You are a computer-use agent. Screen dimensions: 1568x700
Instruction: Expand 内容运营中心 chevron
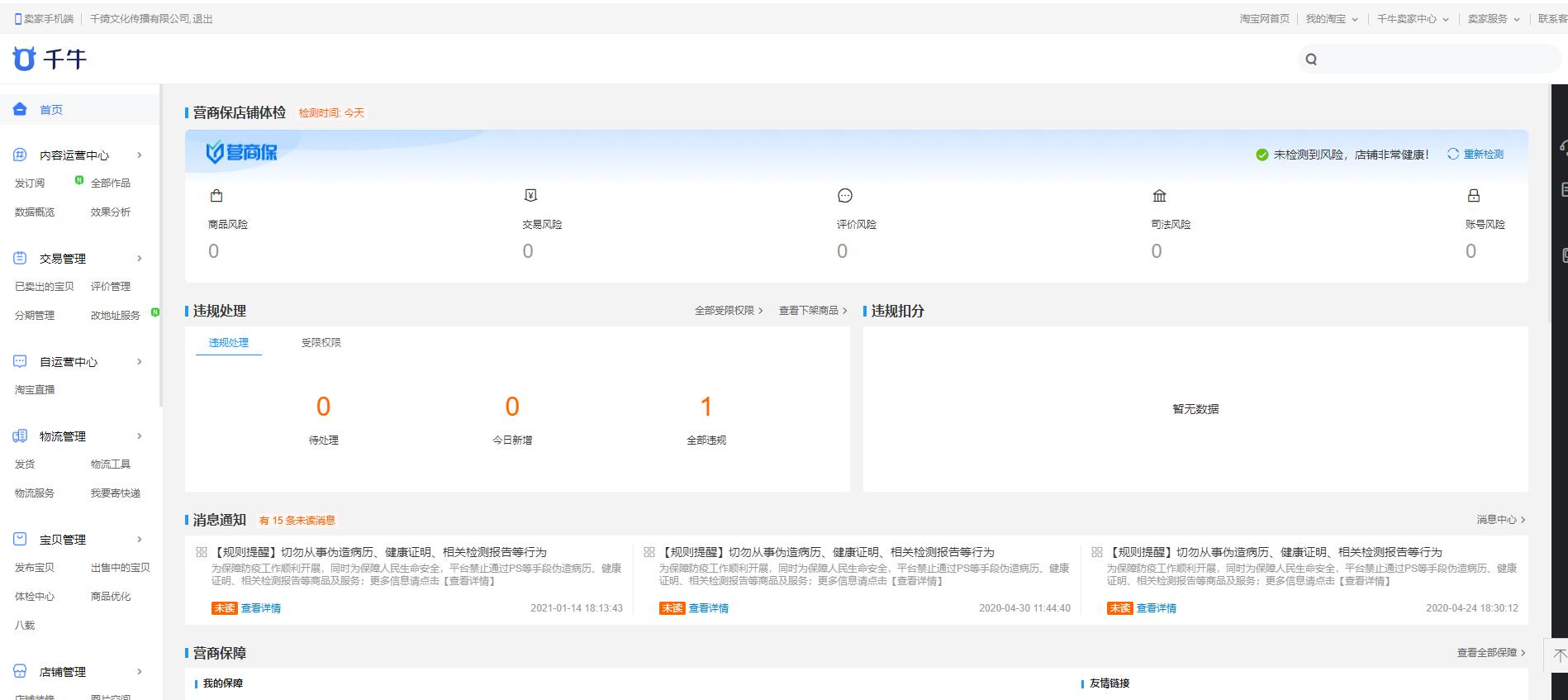140,155
